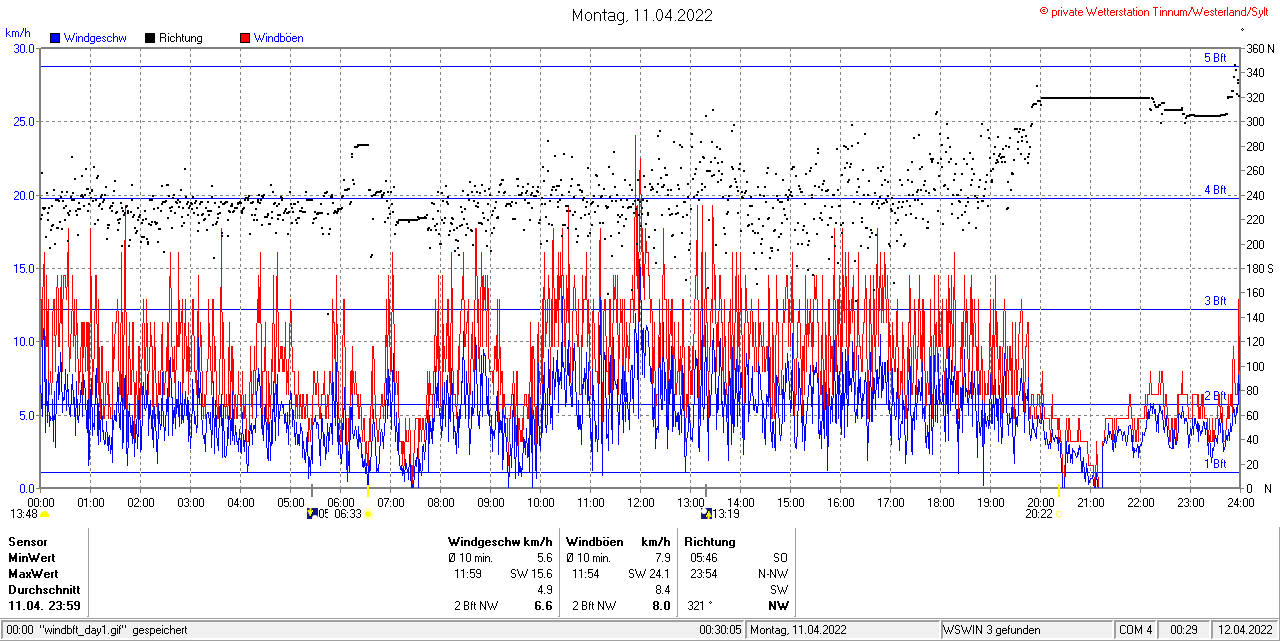Viewport: 1280px width, 641px height.
Task: Select the Windgeschw legend label
Action: [95, 38]
